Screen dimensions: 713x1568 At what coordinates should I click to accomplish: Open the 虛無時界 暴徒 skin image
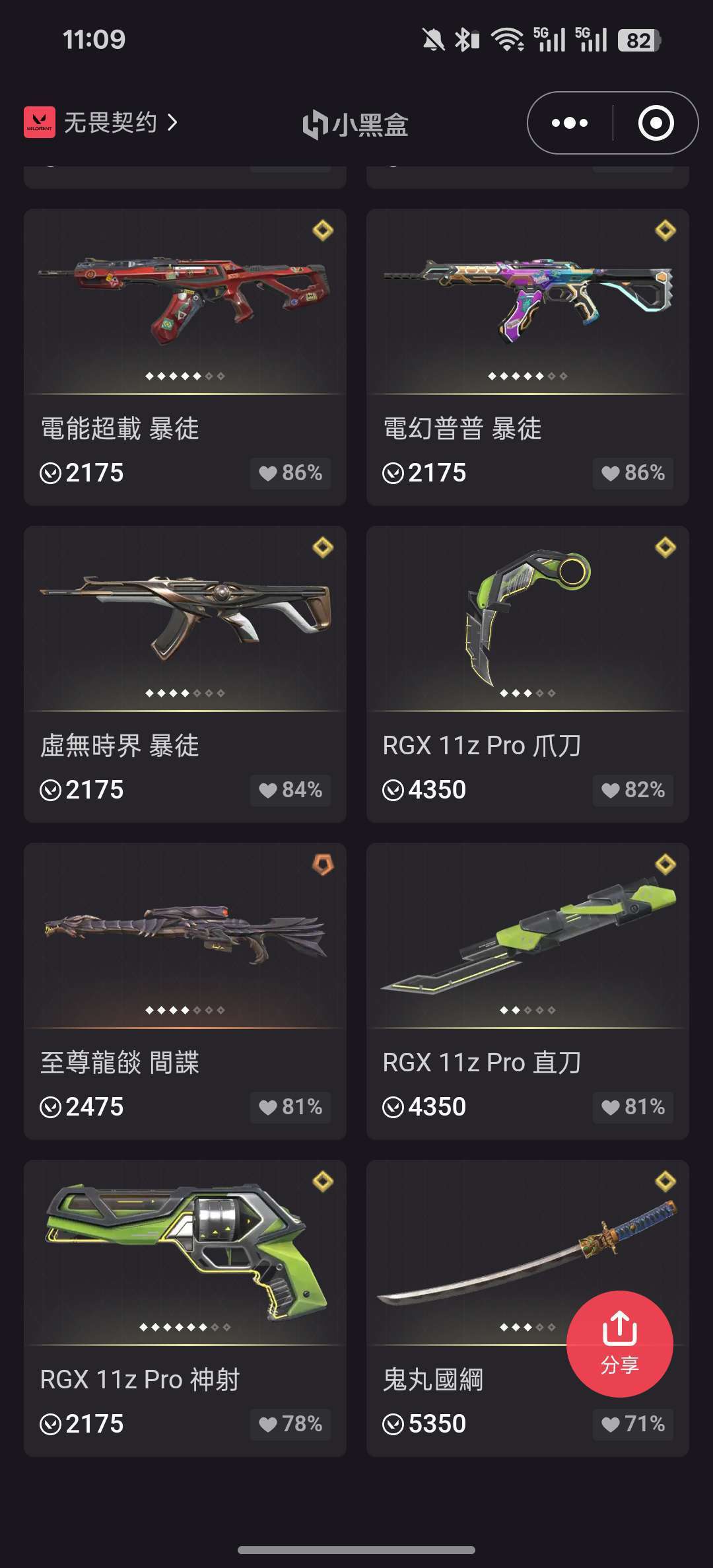185,618
